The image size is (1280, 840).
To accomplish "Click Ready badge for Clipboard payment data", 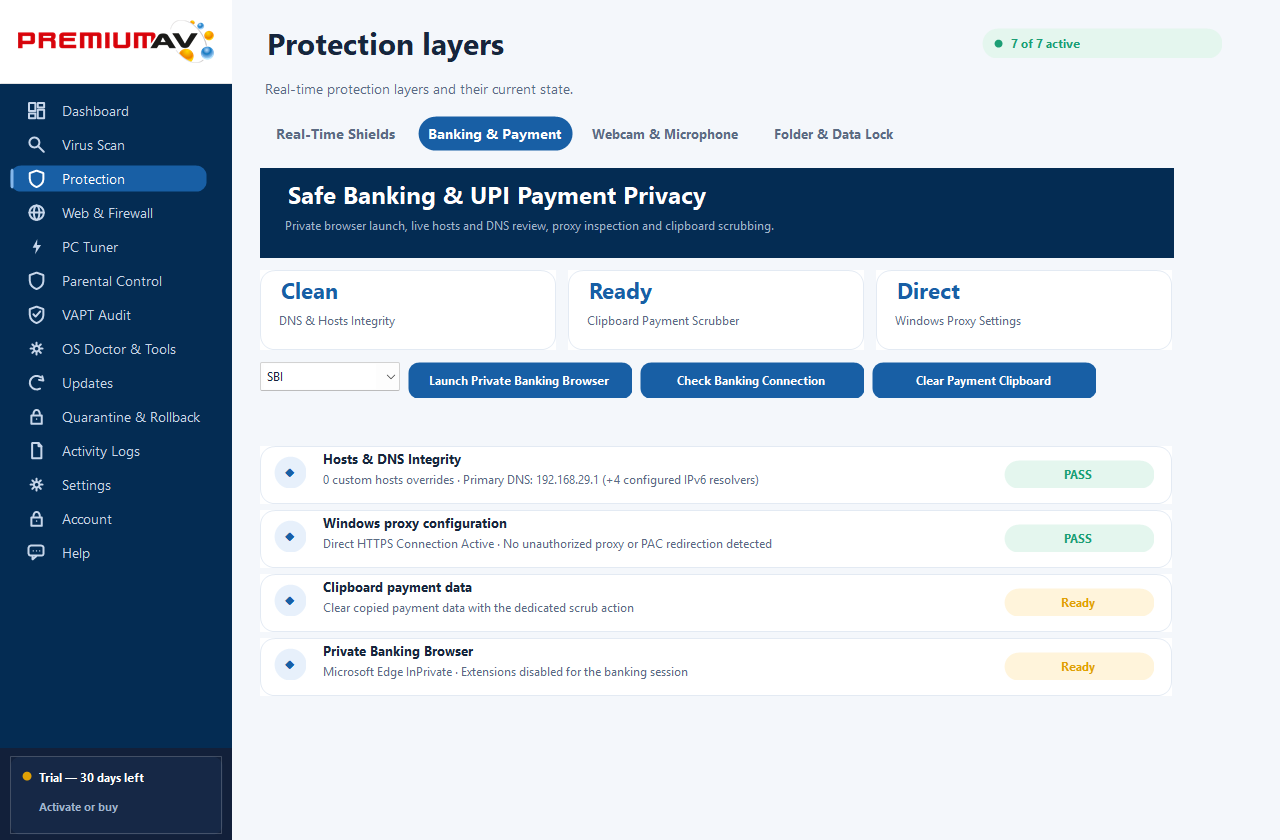I will (1079, 603).
